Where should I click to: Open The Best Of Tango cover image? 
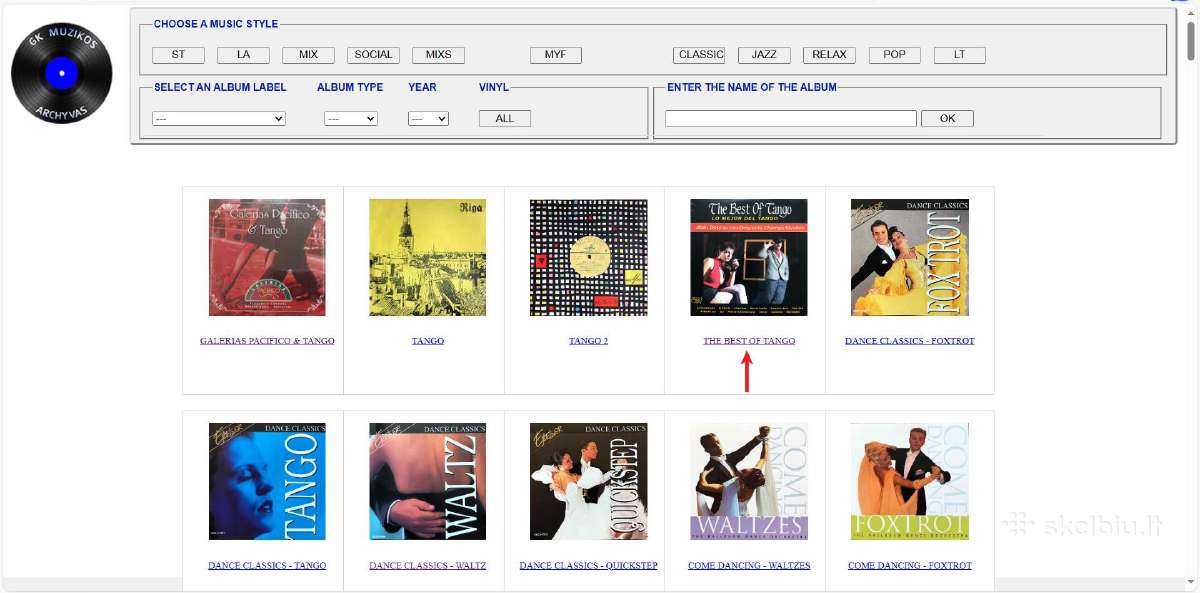pos(749,257)
